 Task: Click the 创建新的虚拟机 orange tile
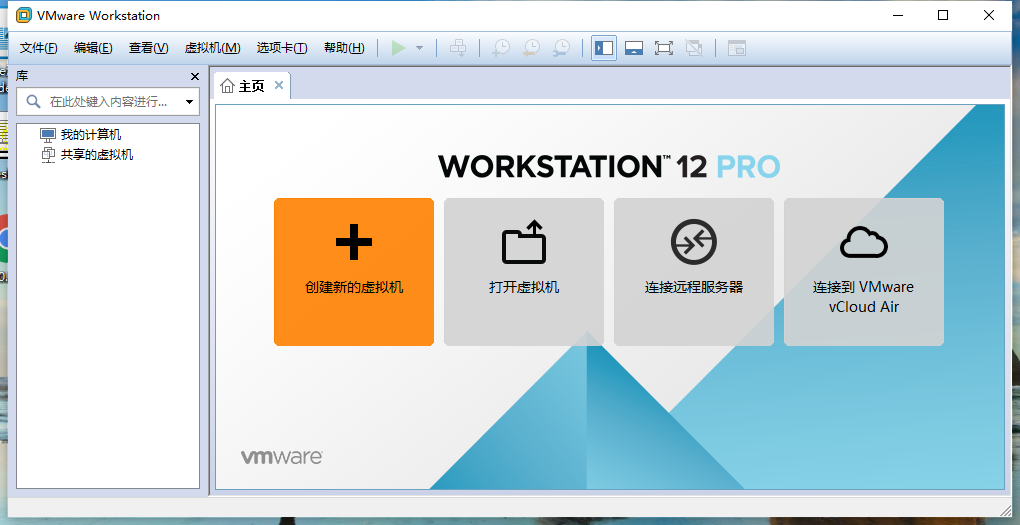pos(354,272)
